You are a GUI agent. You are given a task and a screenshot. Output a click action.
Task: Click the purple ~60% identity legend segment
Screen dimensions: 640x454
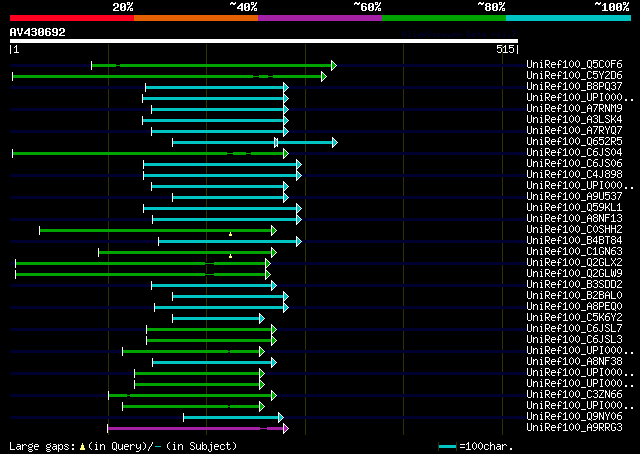pos(320,18)
